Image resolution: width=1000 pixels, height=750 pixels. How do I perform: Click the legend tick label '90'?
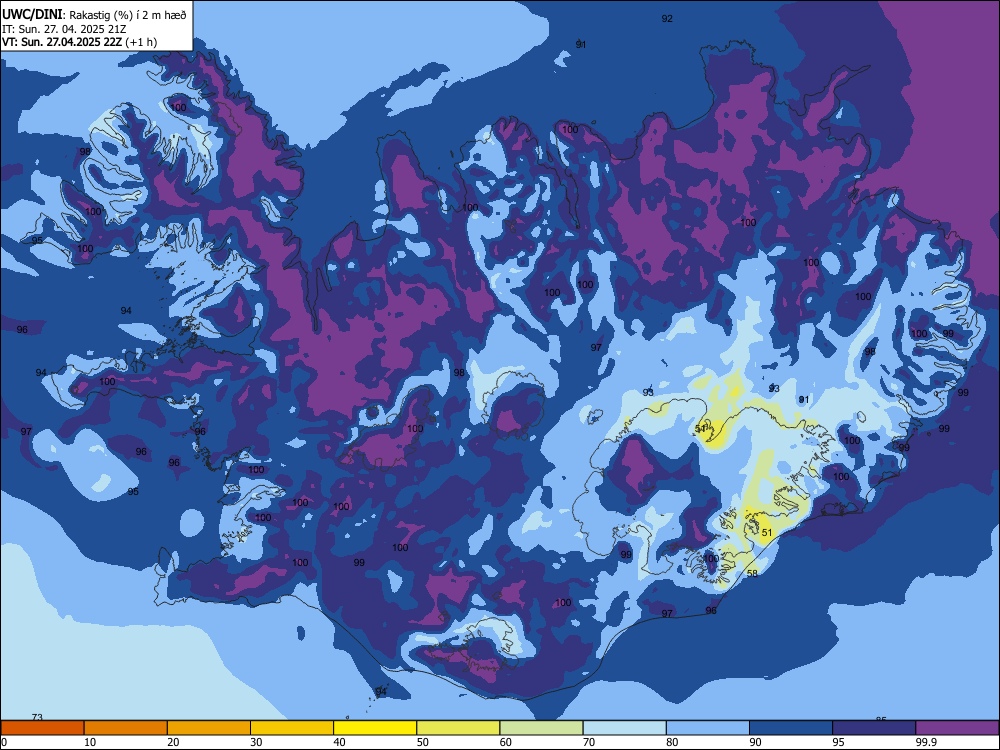pos(755,742)
